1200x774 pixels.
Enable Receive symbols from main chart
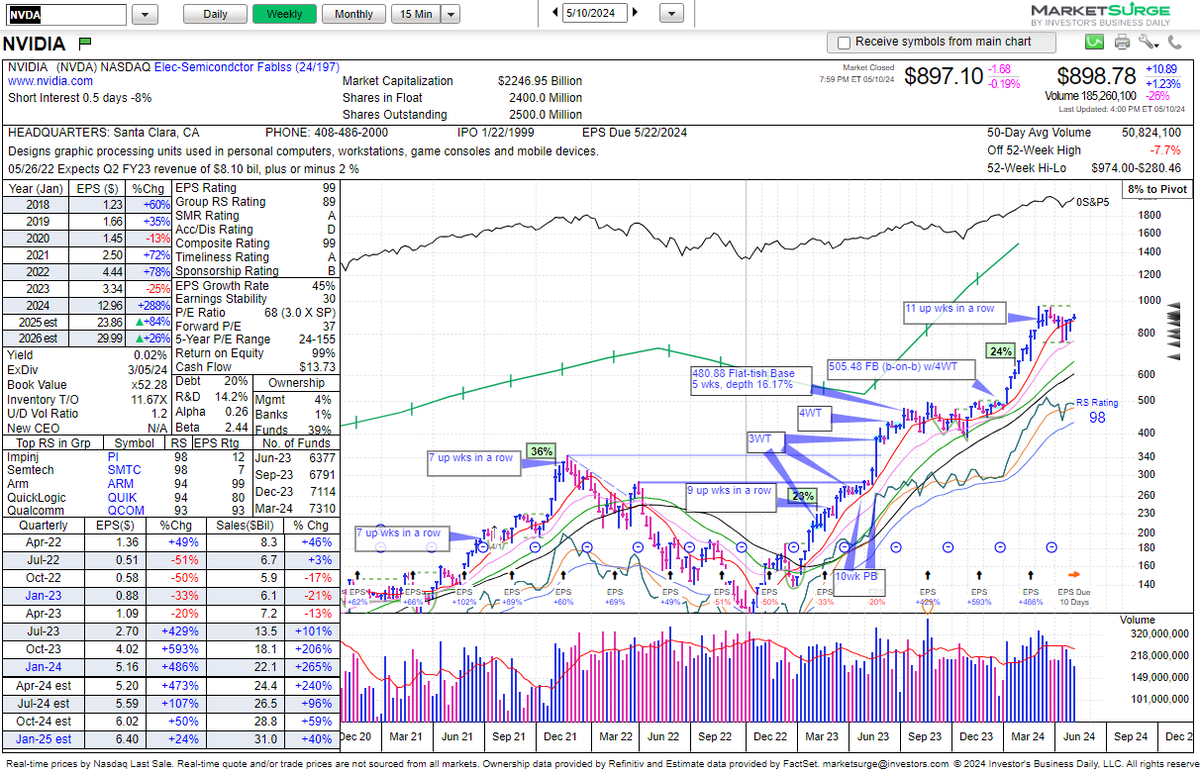pos(844,42)
